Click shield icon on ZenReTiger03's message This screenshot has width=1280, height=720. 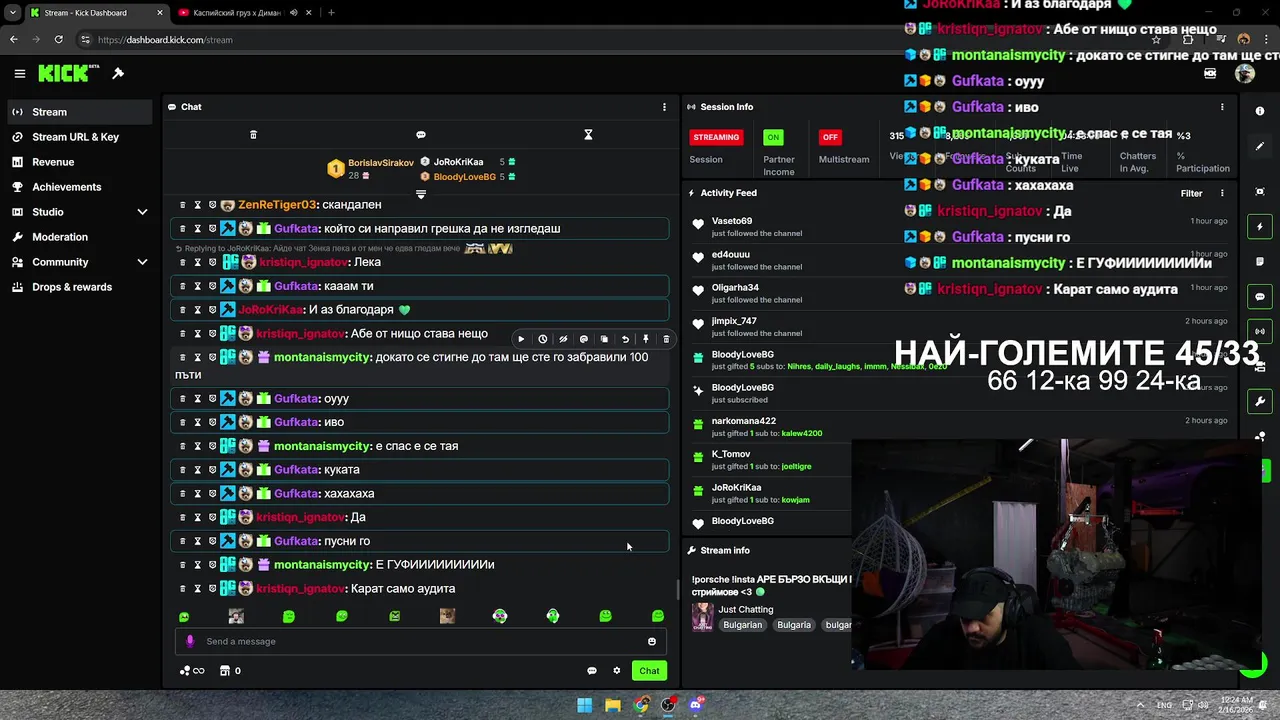click(212, 205)
